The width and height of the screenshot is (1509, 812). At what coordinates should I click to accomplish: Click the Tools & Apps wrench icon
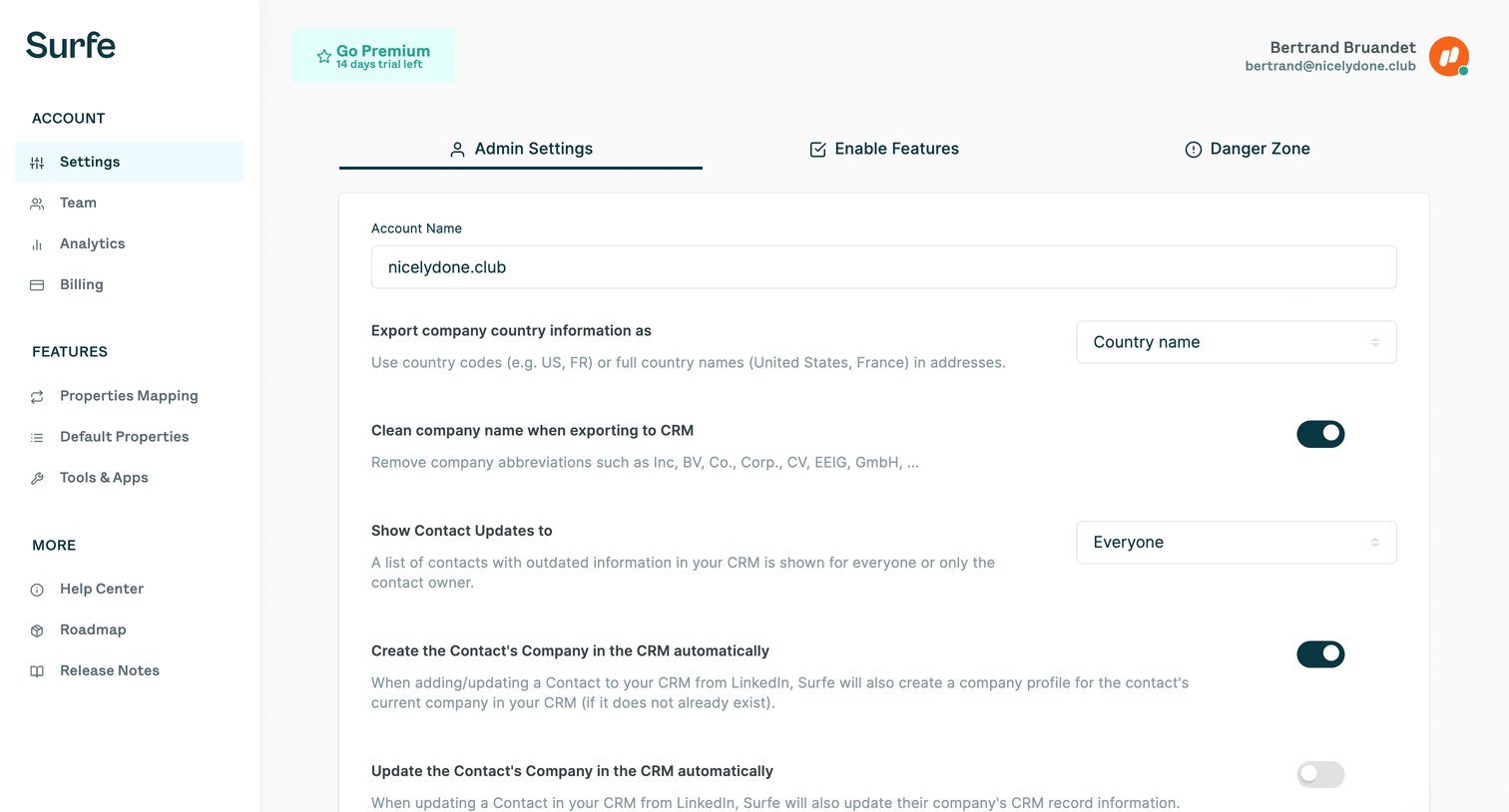pyautogui.click(x=37, y=479)
